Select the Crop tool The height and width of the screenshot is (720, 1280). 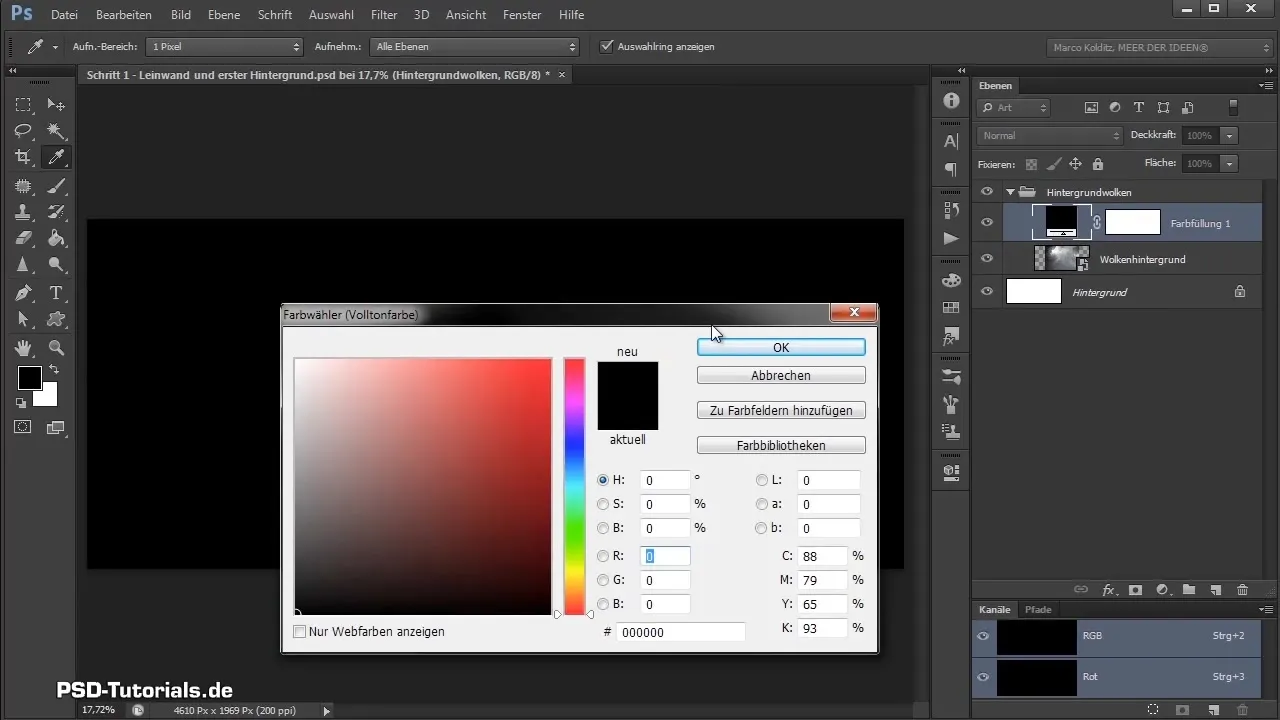(23, 157)
